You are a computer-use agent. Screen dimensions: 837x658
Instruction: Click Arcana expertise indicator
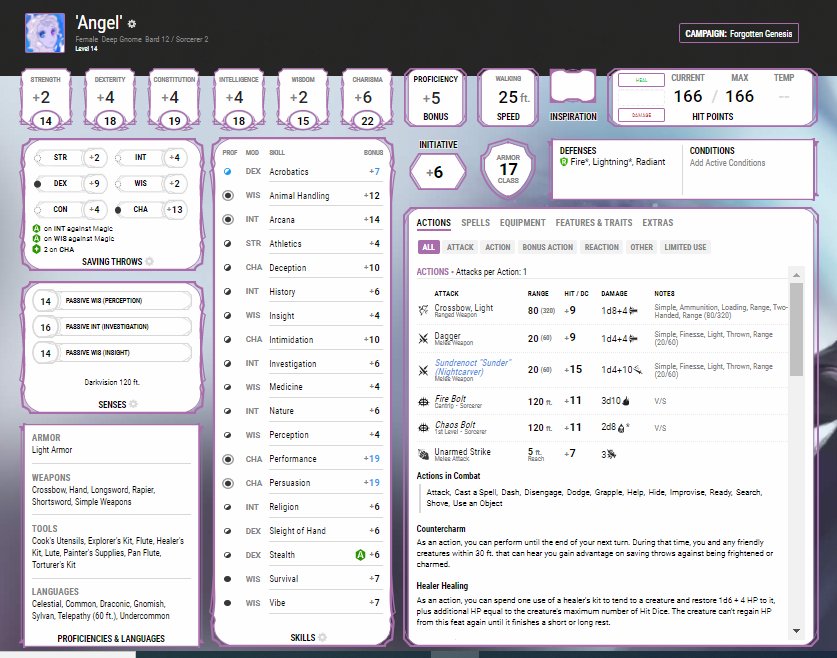click(228, 219)
